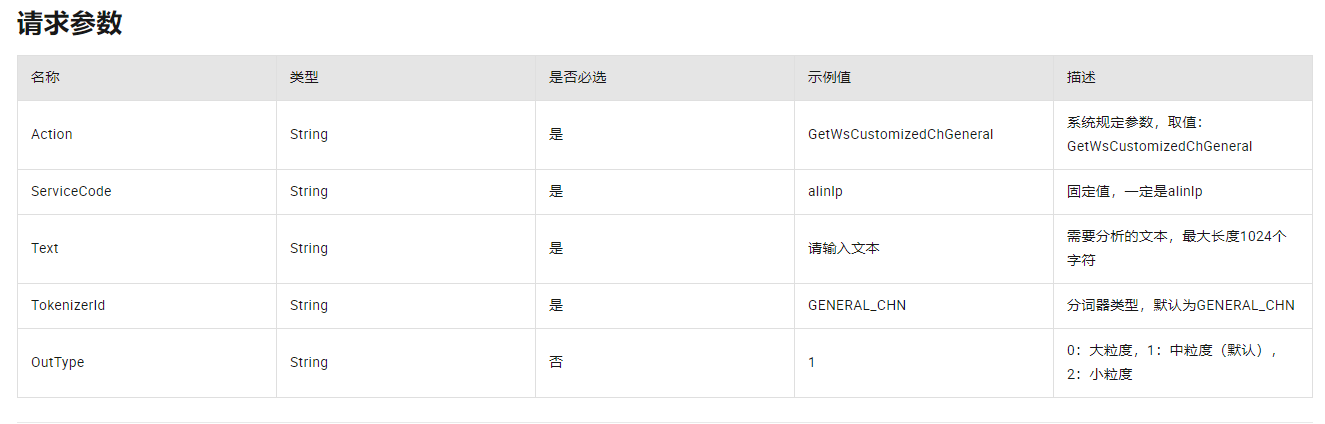Click the 是否必选 column header

coord(578,77)
